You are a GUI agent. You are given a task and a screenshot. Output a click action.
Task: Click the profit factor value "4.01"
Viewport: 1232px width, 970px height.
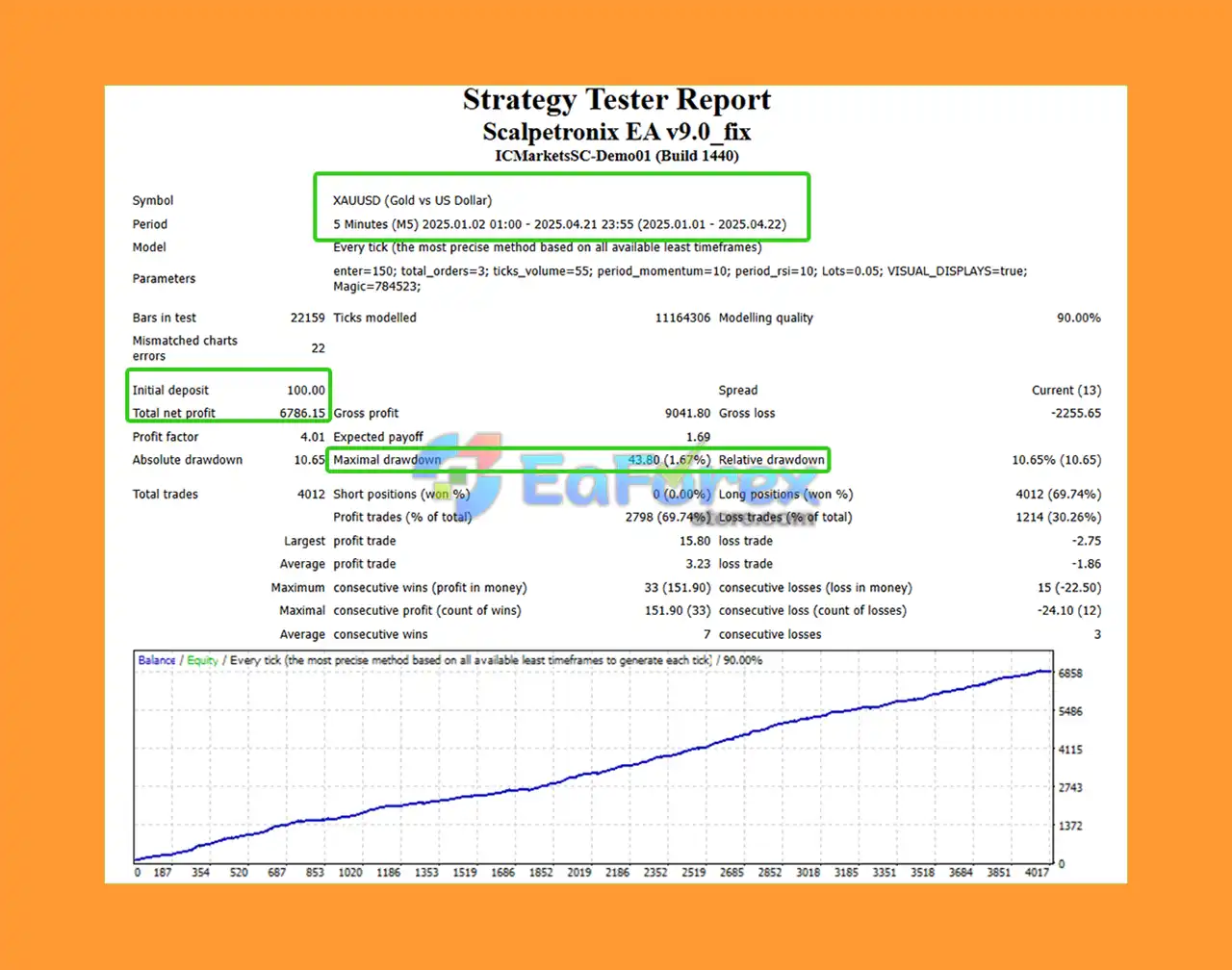tap(313, 437)
